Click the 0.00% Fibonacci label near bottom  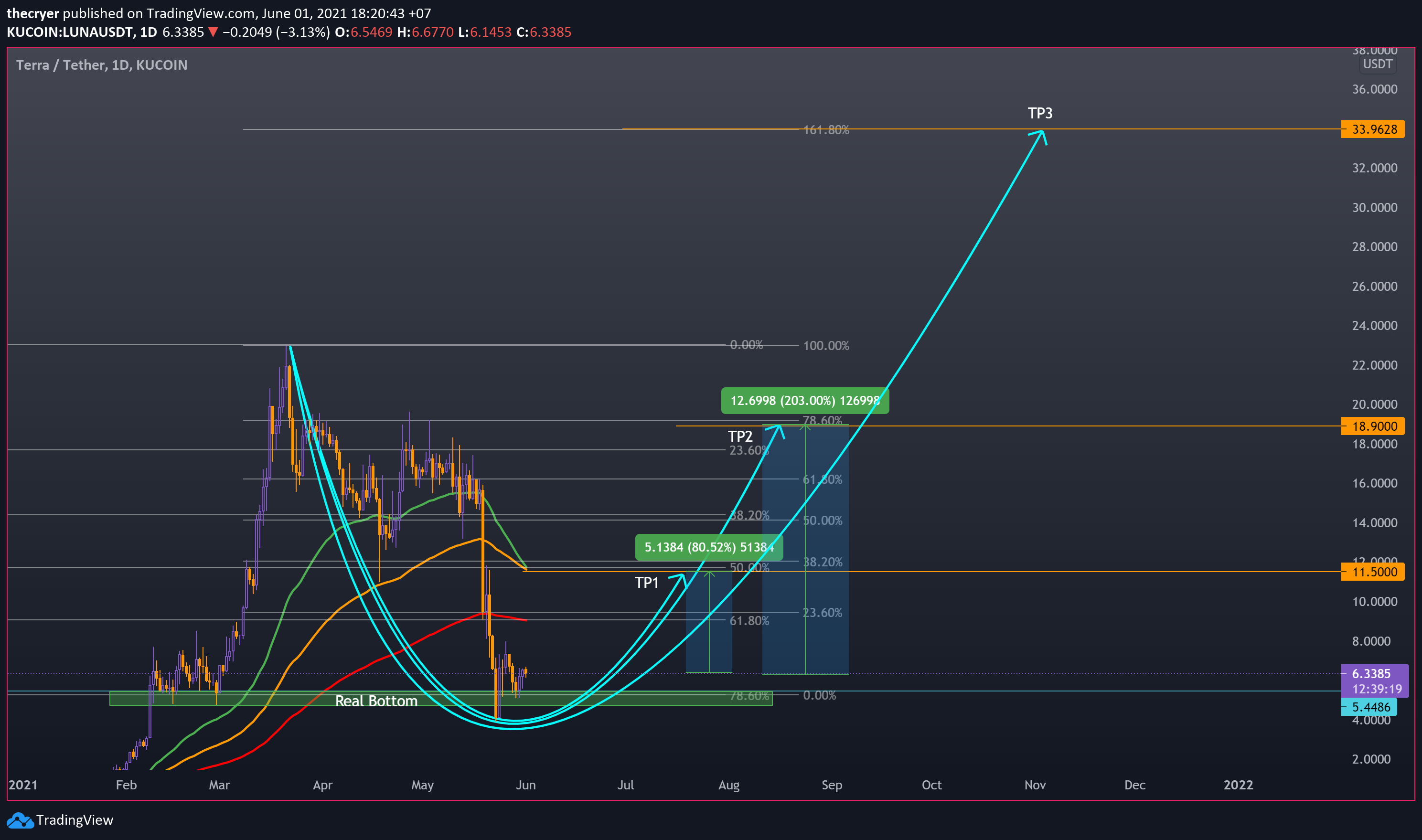point(820,696)
